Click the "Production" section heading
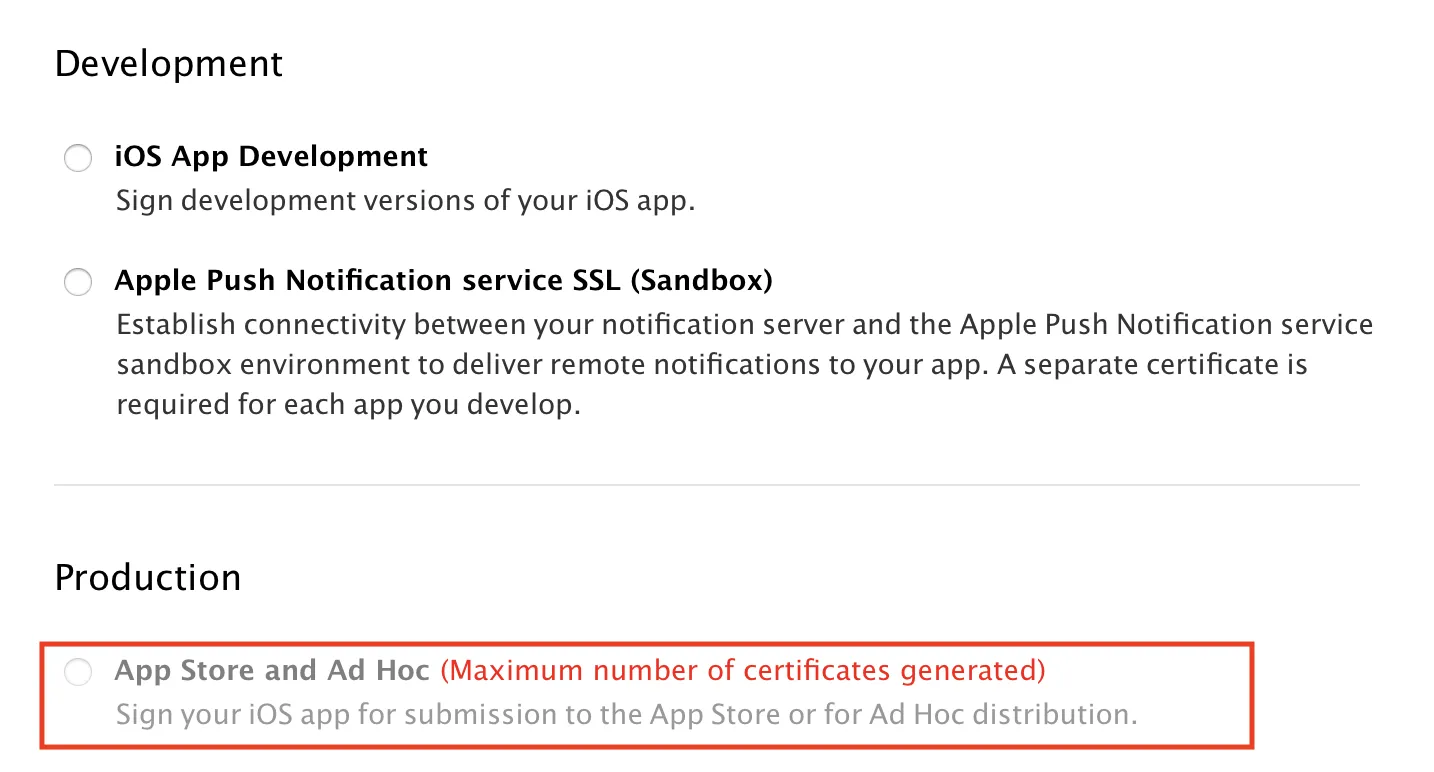Screen dimensions: 1434x772 148,578
